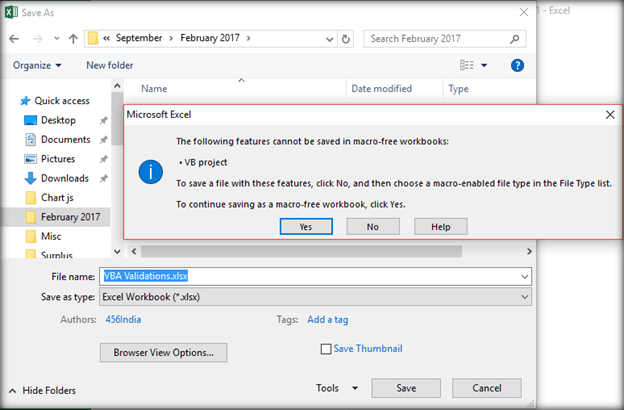Viewport: 624px width, 410px height.
Task: Refresh the current folder view
Action: 346,39
